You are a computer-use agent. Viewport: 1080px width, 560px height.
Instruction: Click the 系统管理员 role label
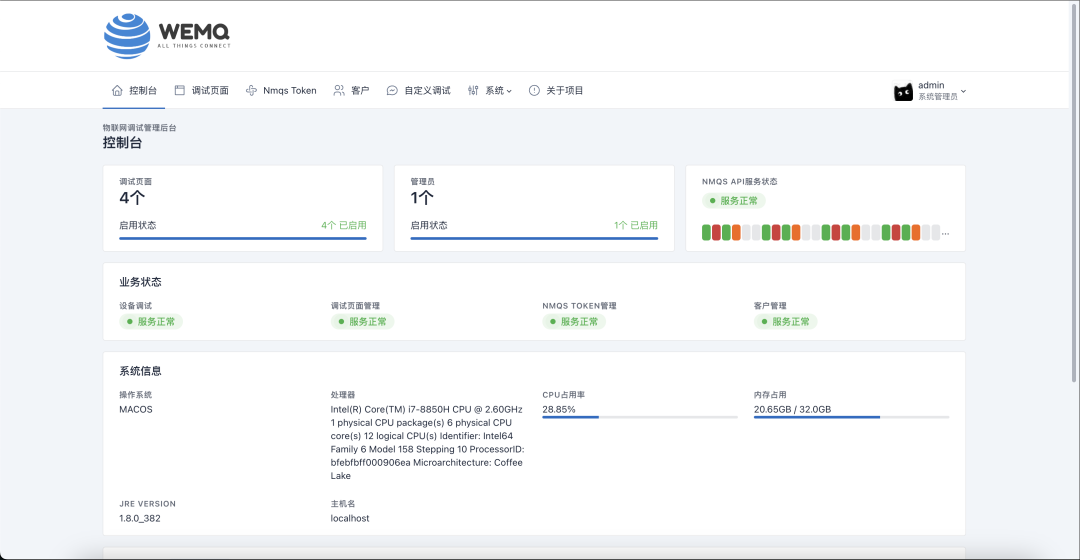pyautogui.click(x=937, y=96)
